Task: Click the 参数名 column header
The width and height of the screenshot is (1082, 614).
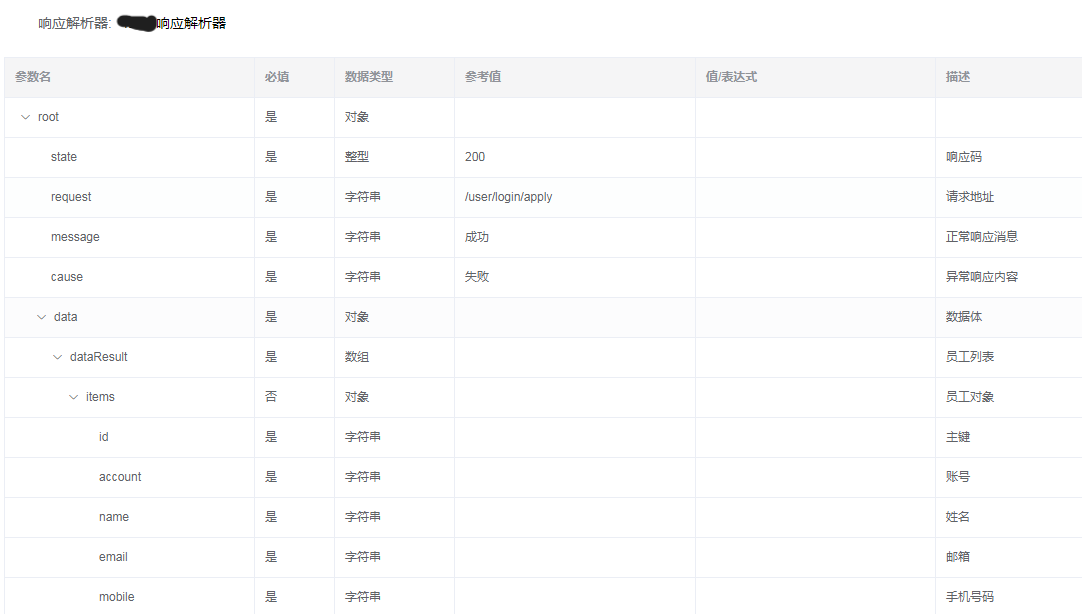Action: click(x=33, y=77)
